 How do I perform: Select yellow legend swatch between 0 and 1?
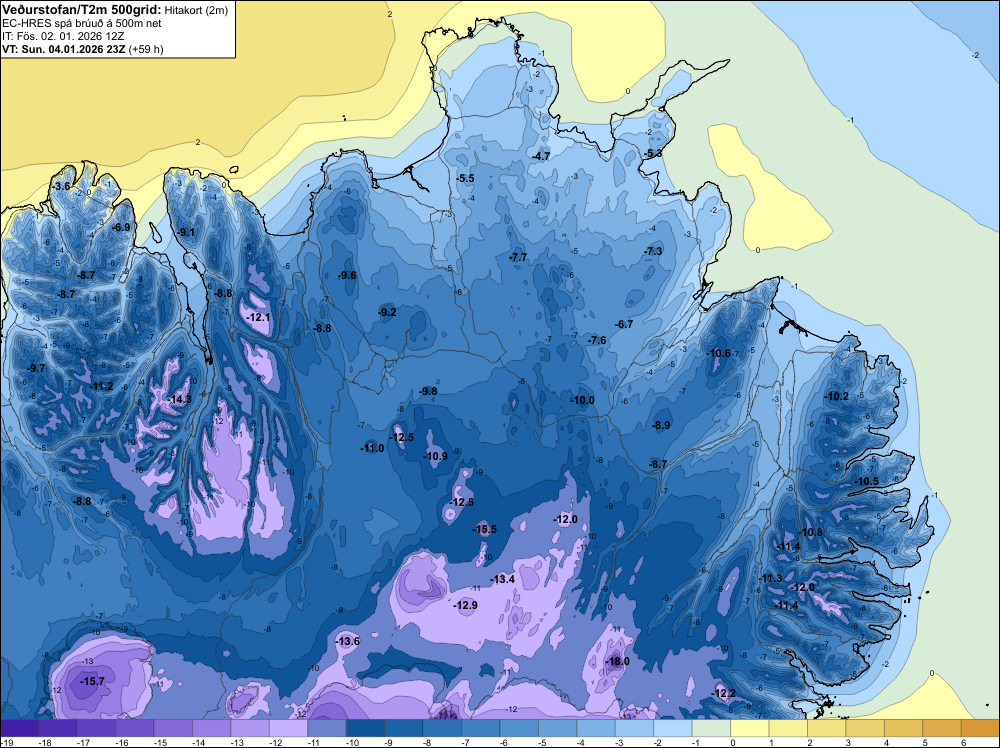(x=749, y=728)
